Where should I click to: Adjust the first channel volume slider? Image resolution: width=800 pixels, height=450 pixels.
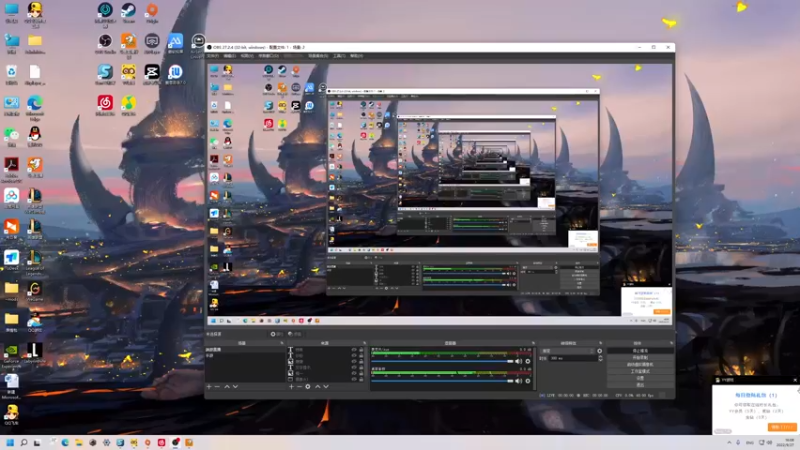pyautogui.click(x=442, y=361)
